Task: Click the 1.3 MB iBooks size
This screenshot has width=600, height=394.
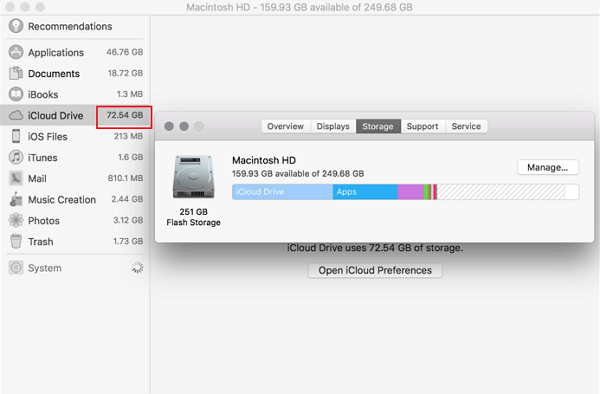Action: click(x=130, y=94)
